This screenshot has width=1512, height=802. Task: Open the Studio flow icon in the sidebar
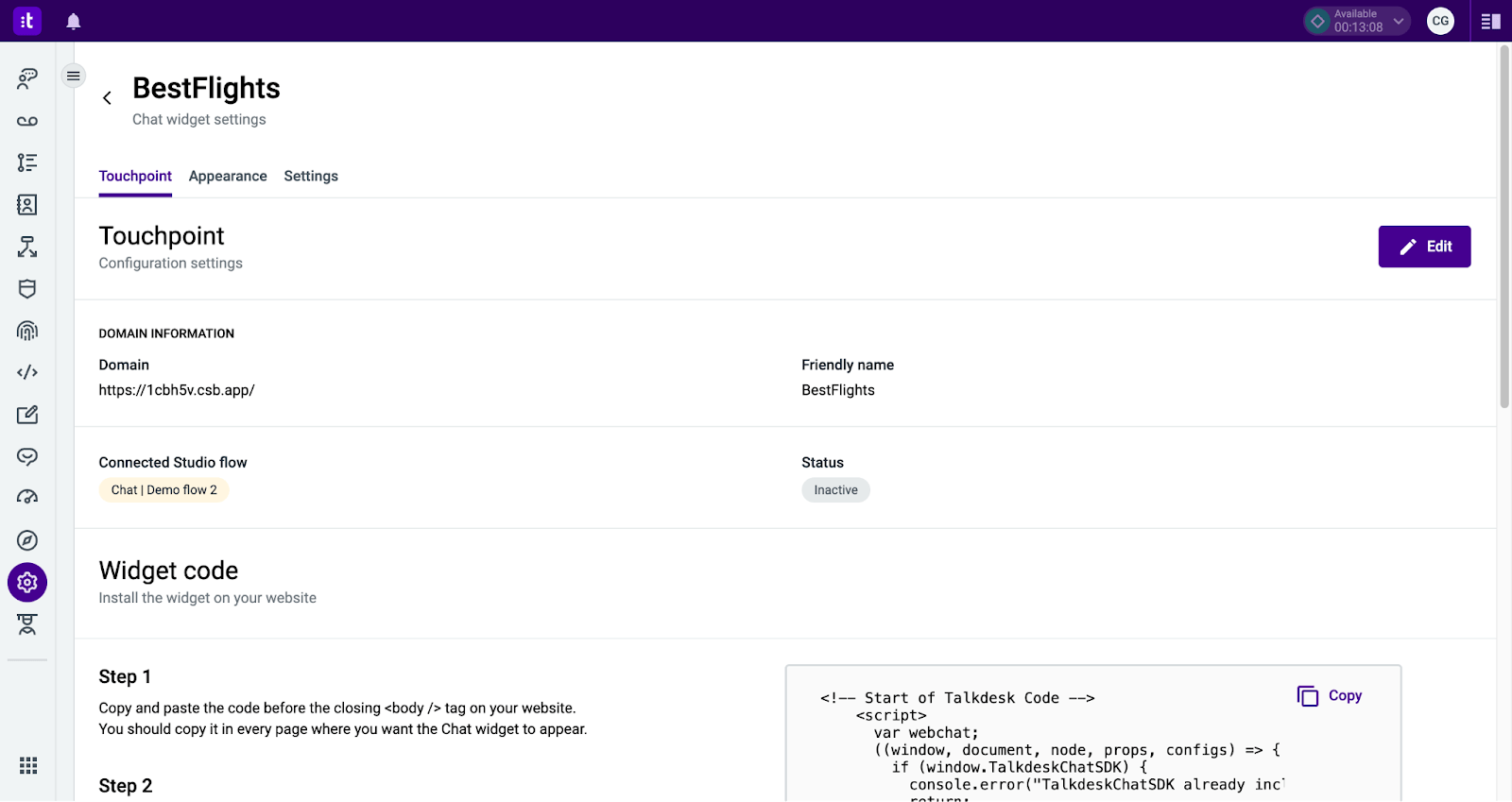pyautogui.click(x=27, y=247)
